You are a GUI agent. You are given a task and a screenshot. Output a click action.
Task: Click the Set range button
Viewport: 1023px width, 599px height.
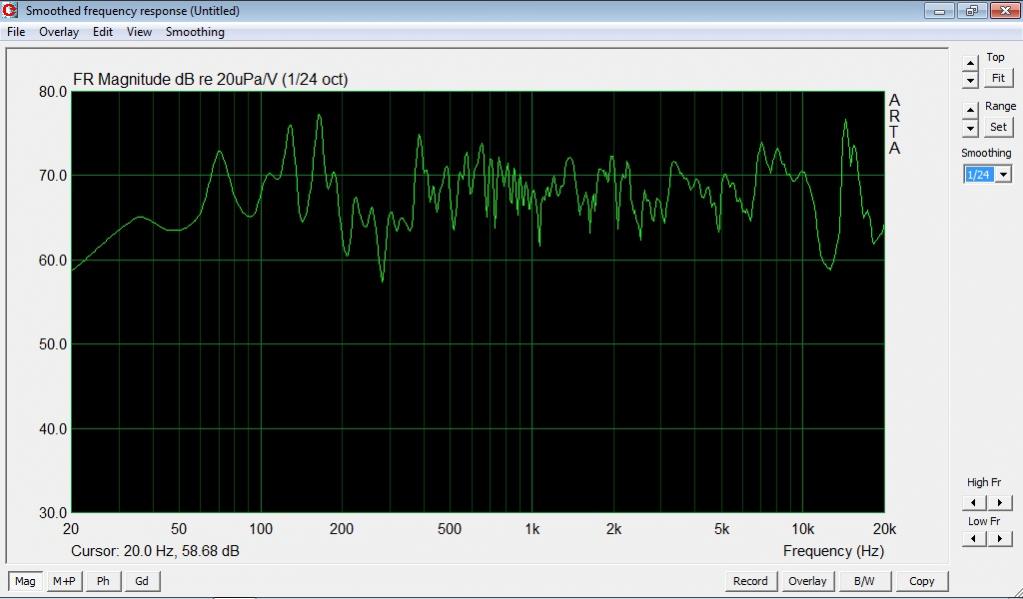coord(998,127)
